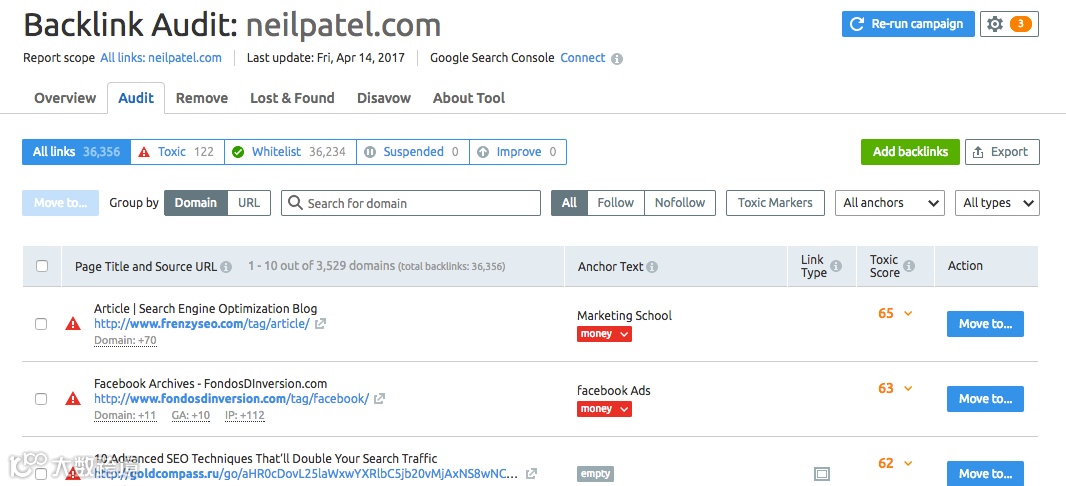Viewport: 1066px width, 486px height.
Task: Click Move to button for frenzyseo.com row
Action: tap(985, 324)
